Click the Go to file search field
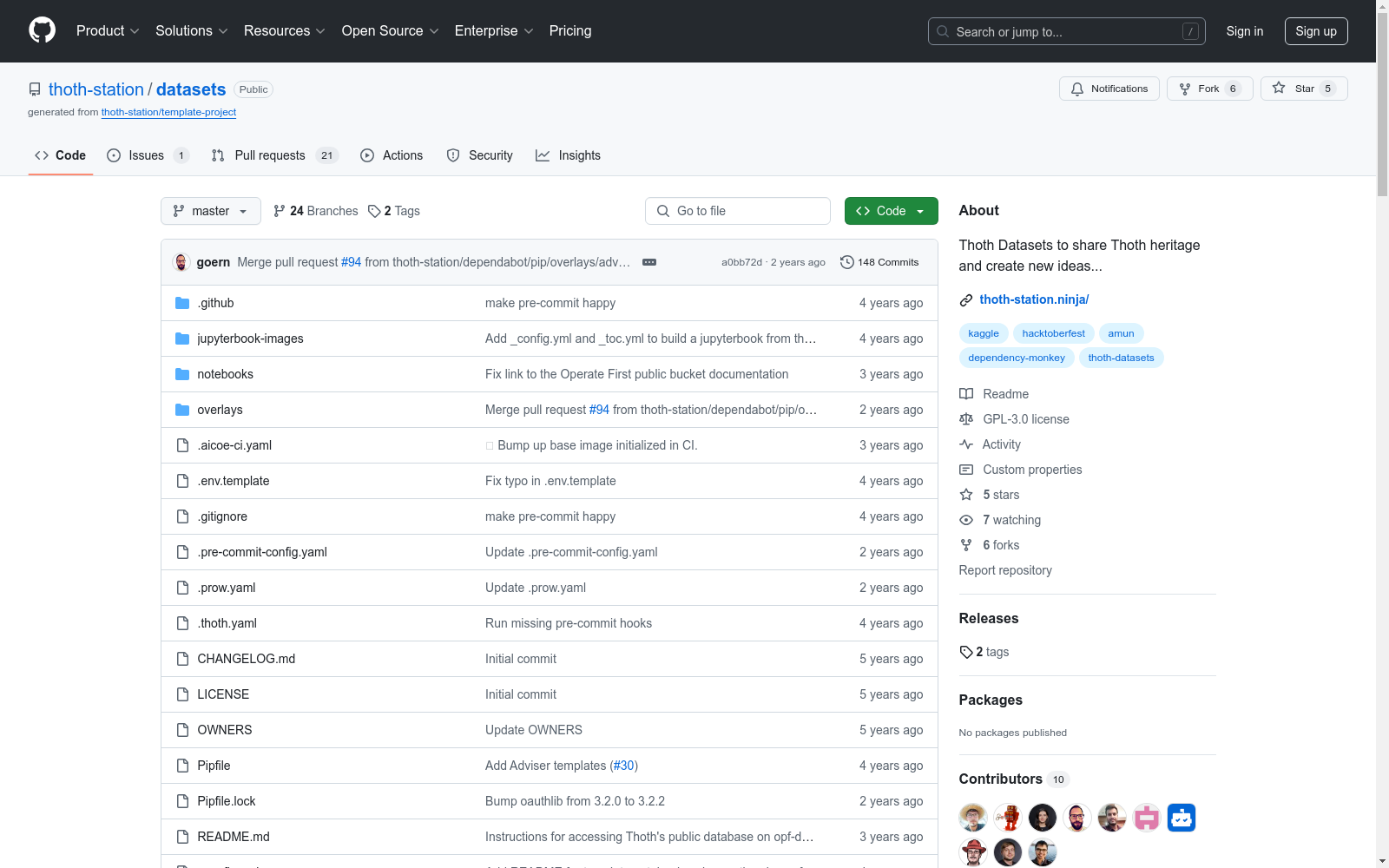1389x868 pixels. (x=738, y=211)
